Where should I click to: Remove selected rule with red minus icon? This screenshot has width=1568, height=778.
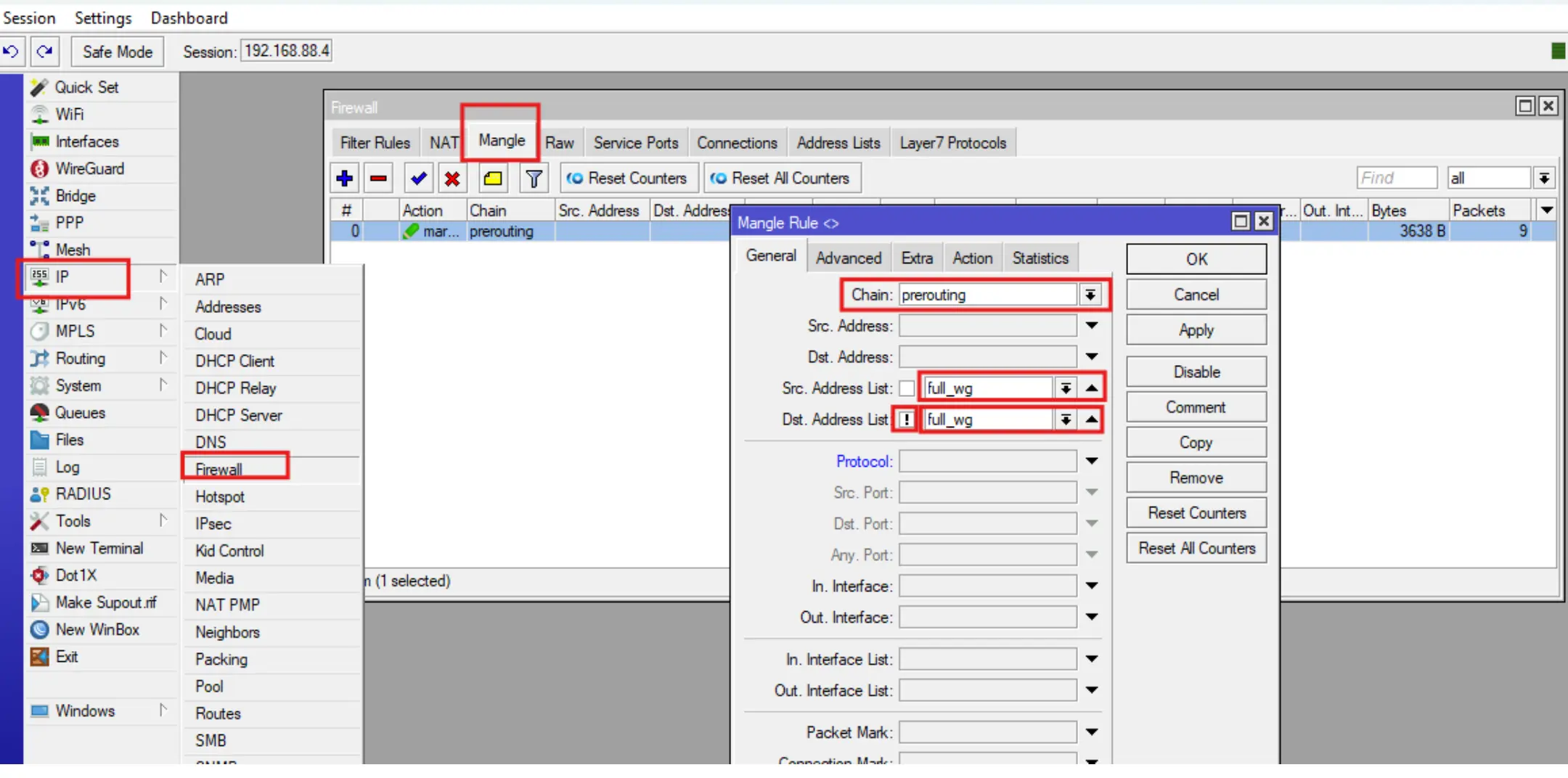(378, 178)
